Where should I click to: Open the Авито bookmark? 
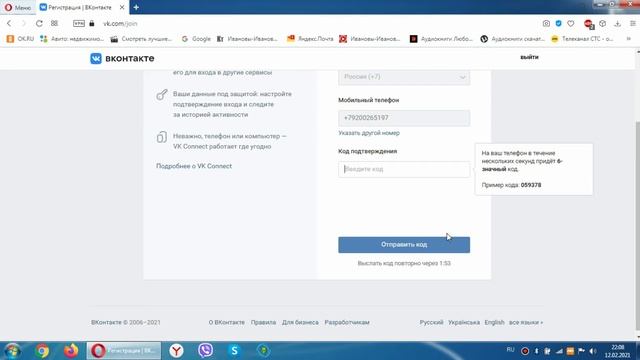point(72,39)
